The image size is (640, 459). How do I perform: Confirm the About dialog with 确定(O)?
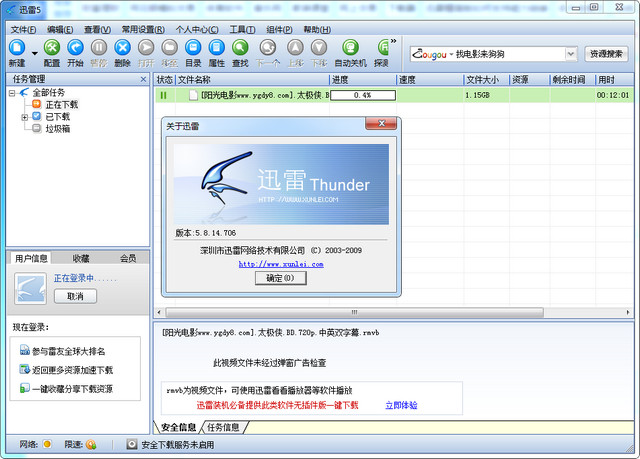[x=280, y=278]
